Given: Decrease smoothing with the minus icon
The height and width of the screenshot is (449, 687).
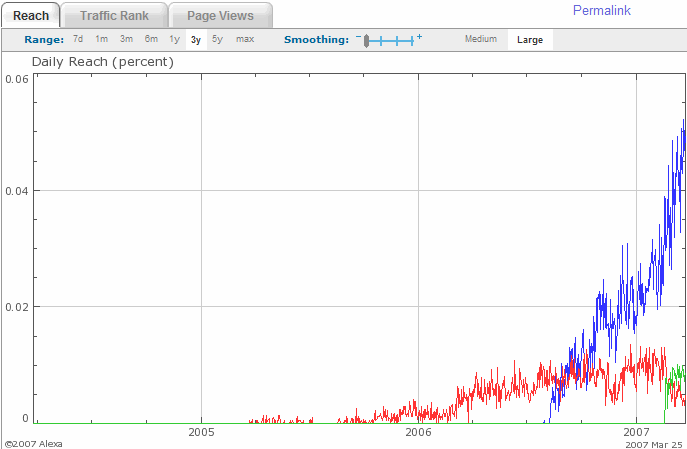Looking at the screenshot, I should pyautogui.click(x=358, y=37).
